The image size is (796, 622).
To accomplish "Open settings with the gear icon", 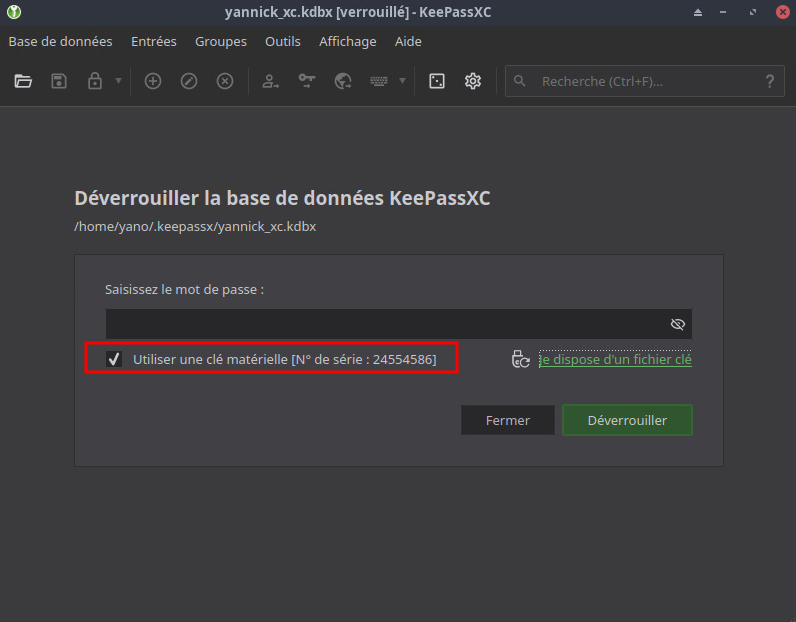I will click(x=473, y=81).
